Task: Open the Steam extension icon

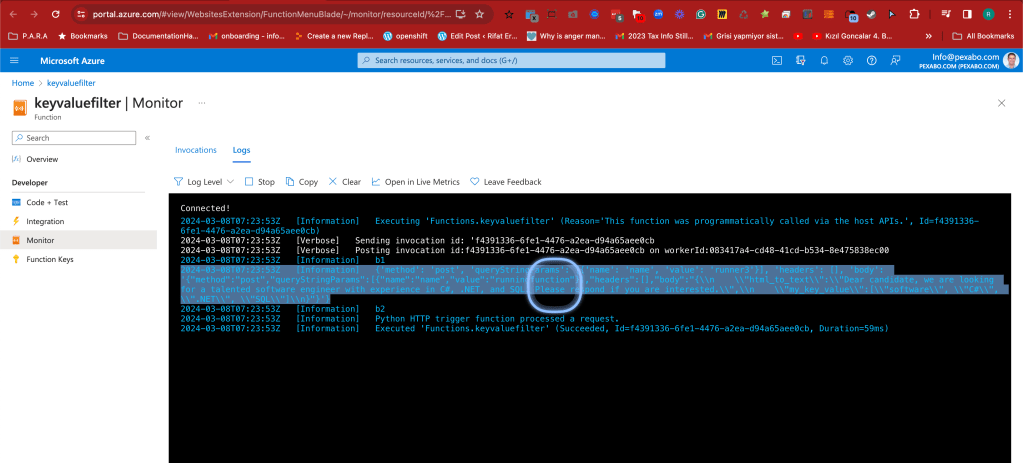Action: (871, 14)
